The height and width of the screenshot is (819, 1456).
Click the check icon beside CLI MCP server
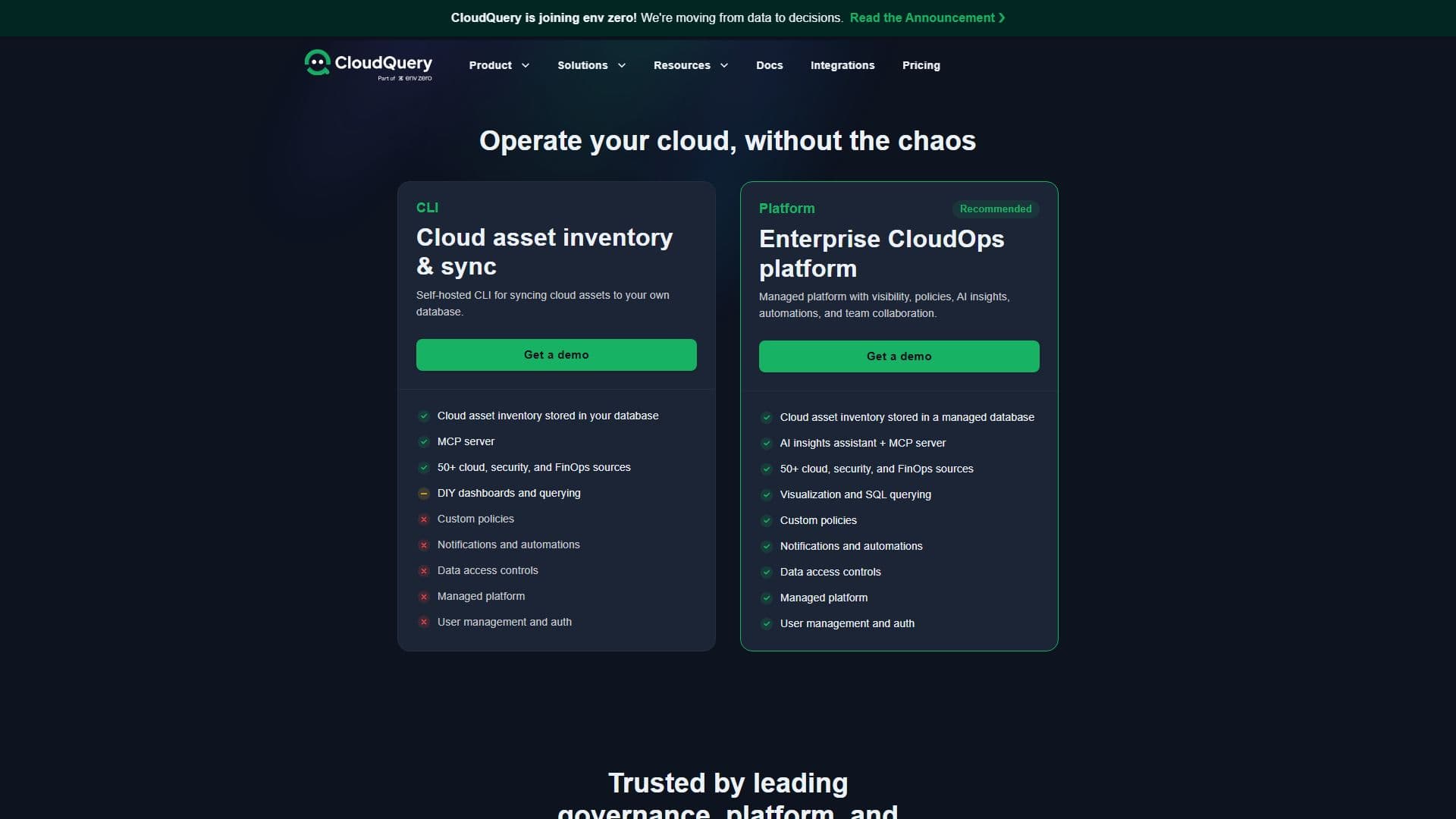[x=424, y=442]
